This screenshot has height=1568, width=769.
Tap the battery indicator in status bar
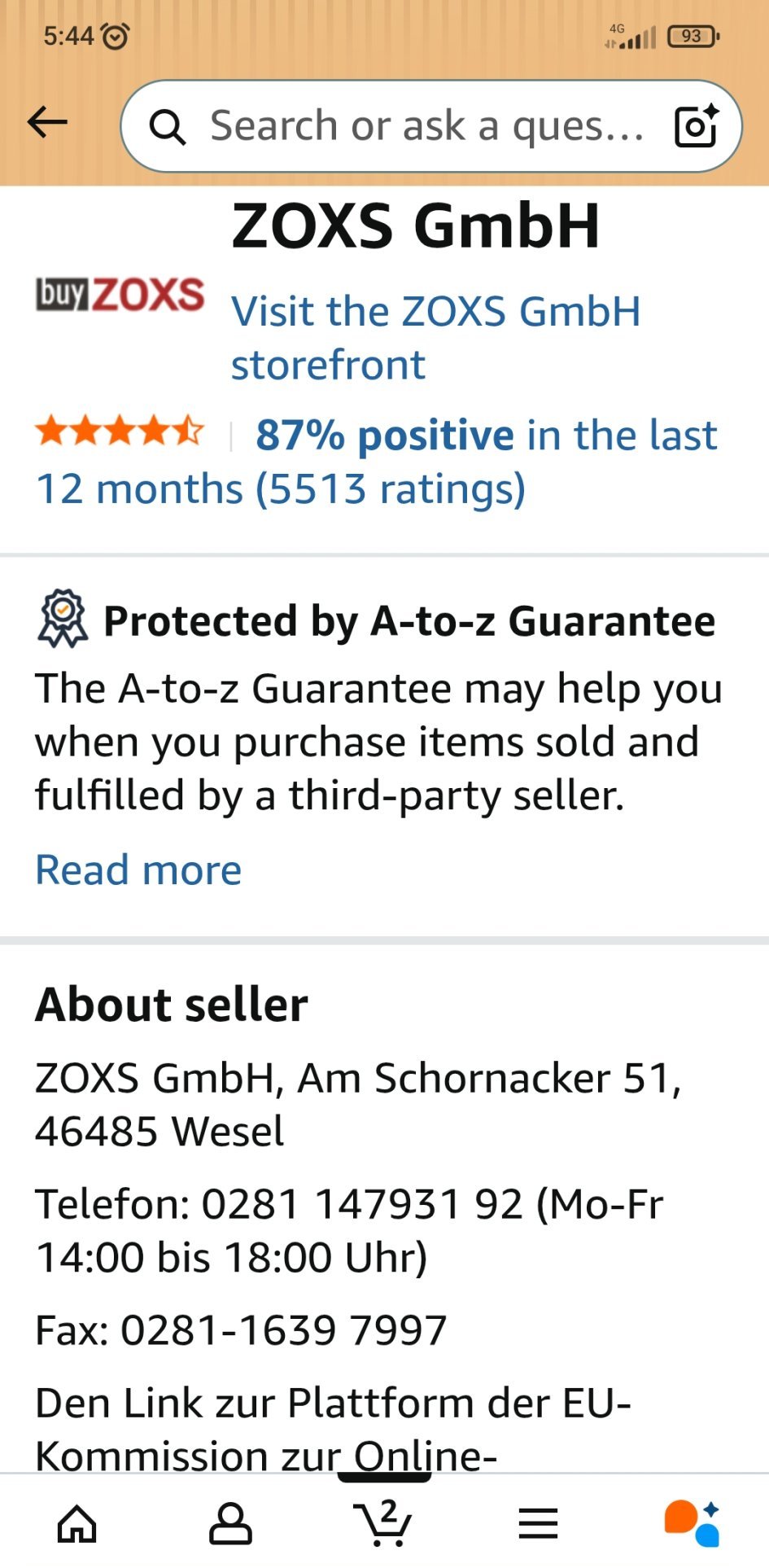pyautogui.click(x=693, y=36)
